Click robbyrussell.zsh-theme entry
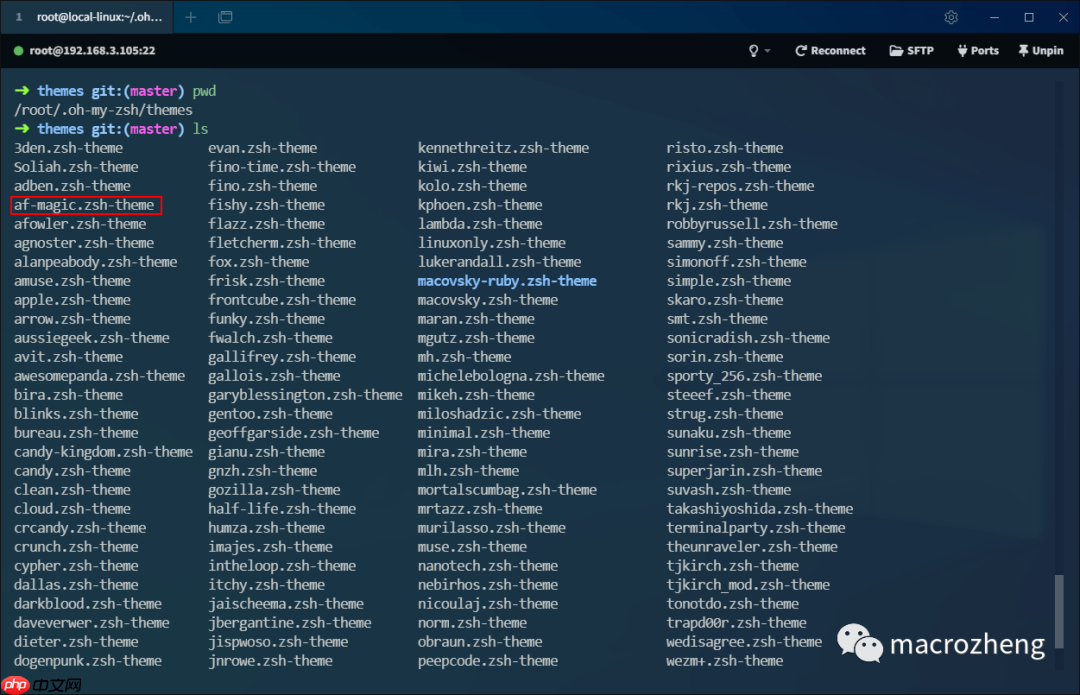This screenshot has width=1080, height=695. pyautogui.click(x=752, y=224)
